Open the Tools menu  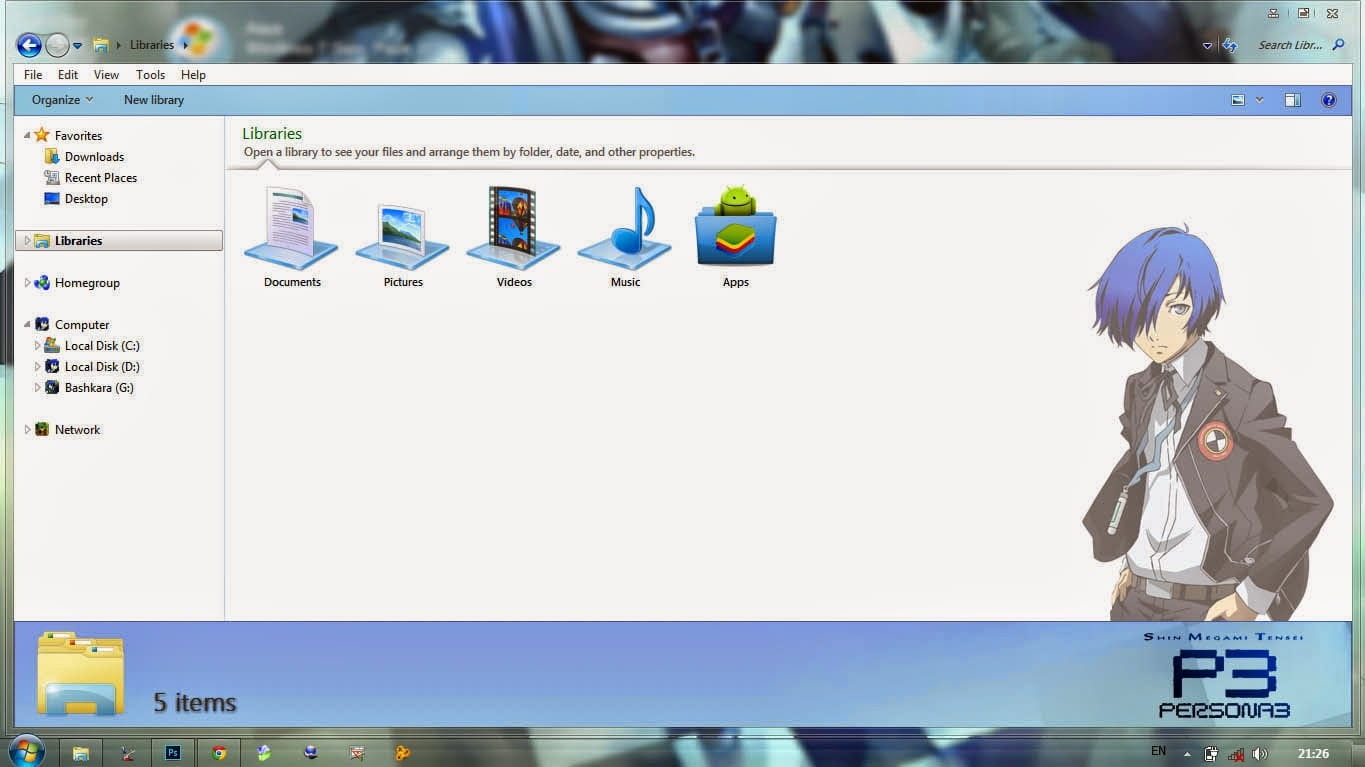click(150, 75)
